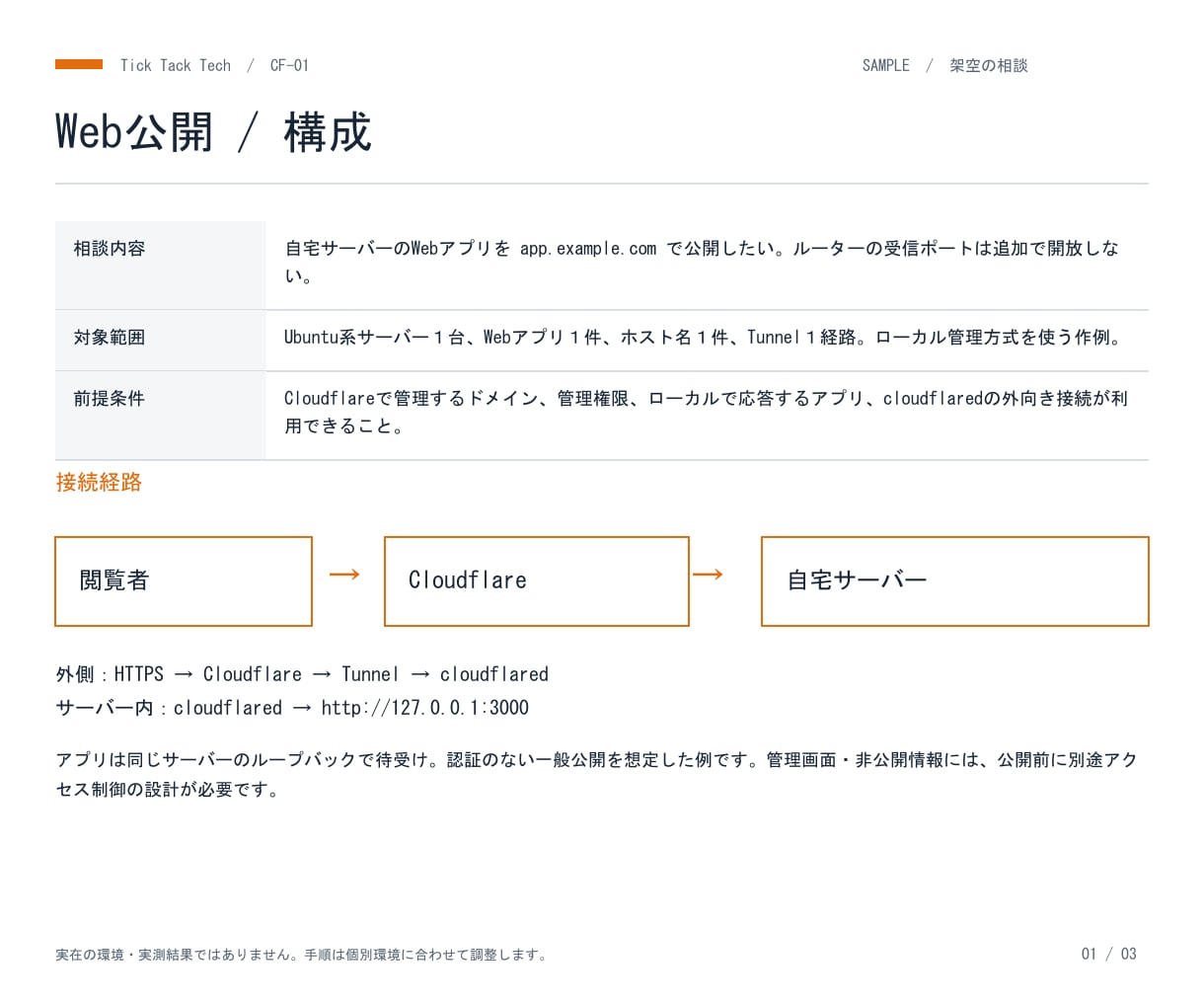Click the 'Cloudflare' diagram box
This screenshot has width=1204, height=1003.
(x=537, y=581)
